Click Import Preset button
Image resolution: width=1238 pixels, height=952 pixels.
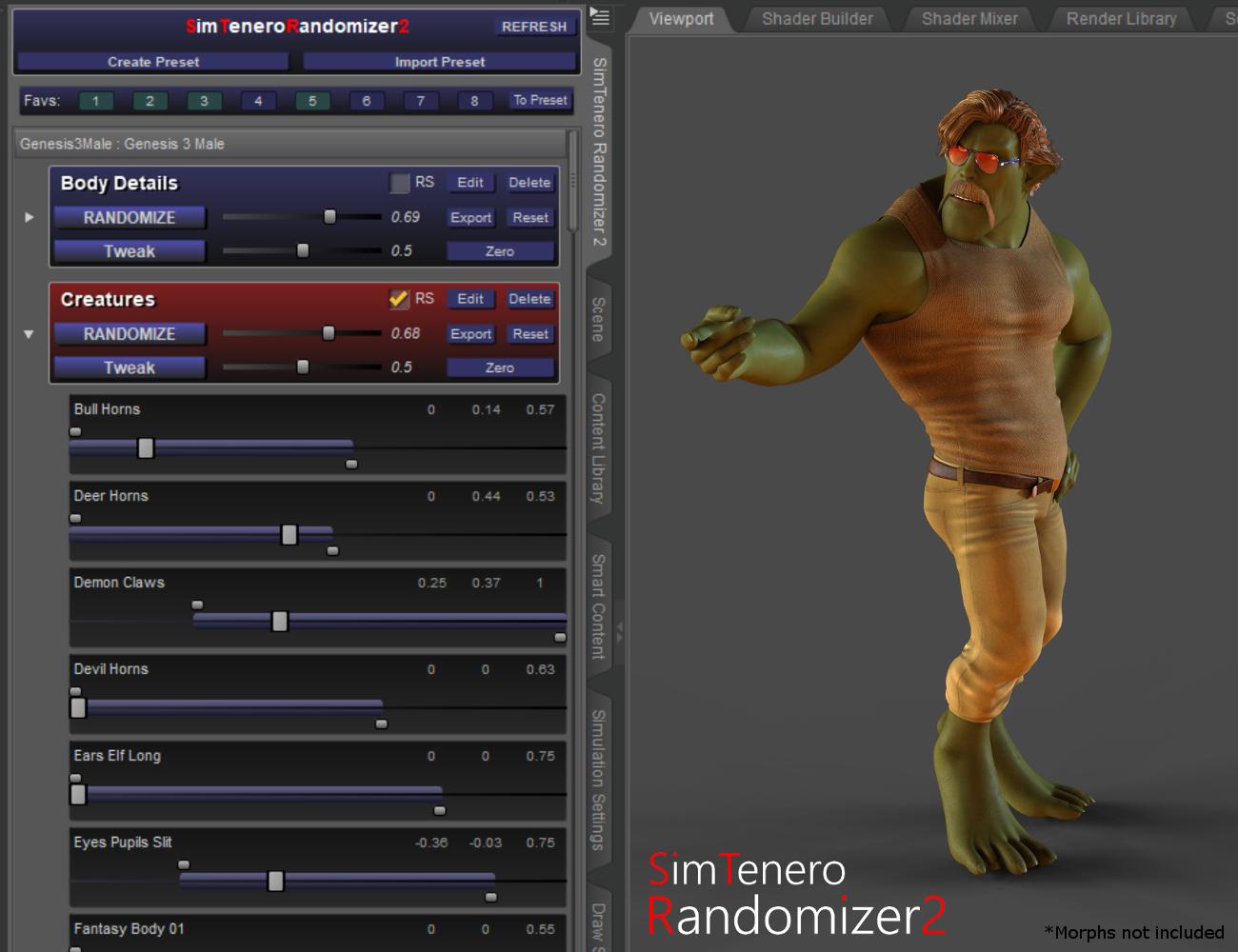tap(440, 62)
